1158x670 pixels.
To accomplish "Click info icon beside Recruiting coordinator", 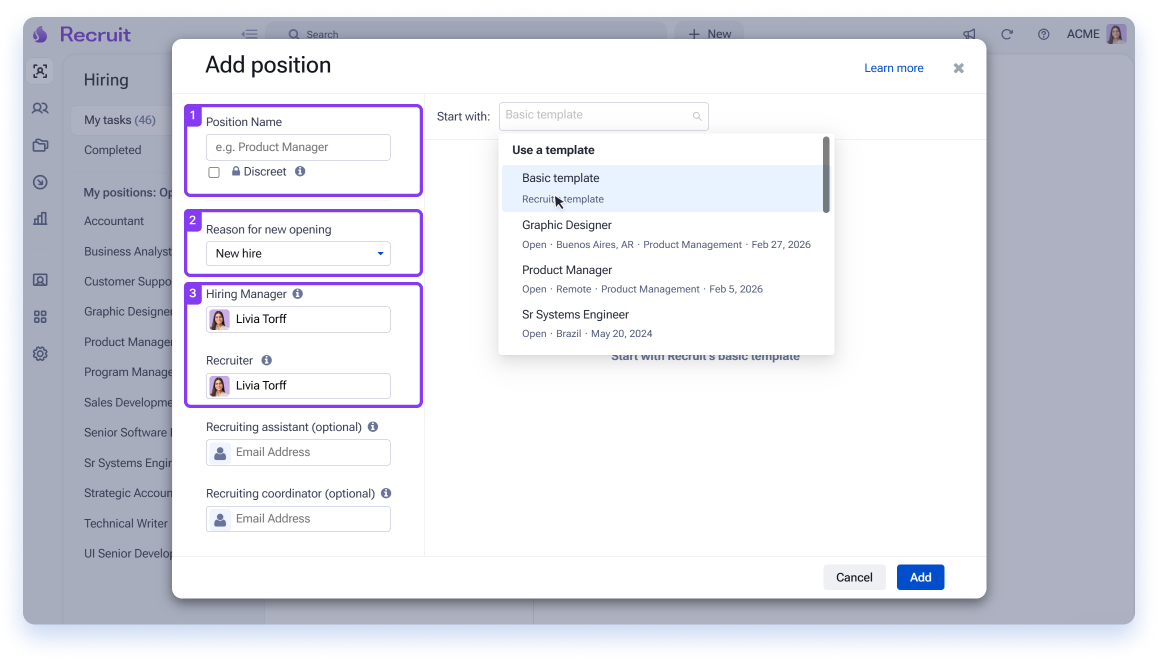I will pos(386,493).
